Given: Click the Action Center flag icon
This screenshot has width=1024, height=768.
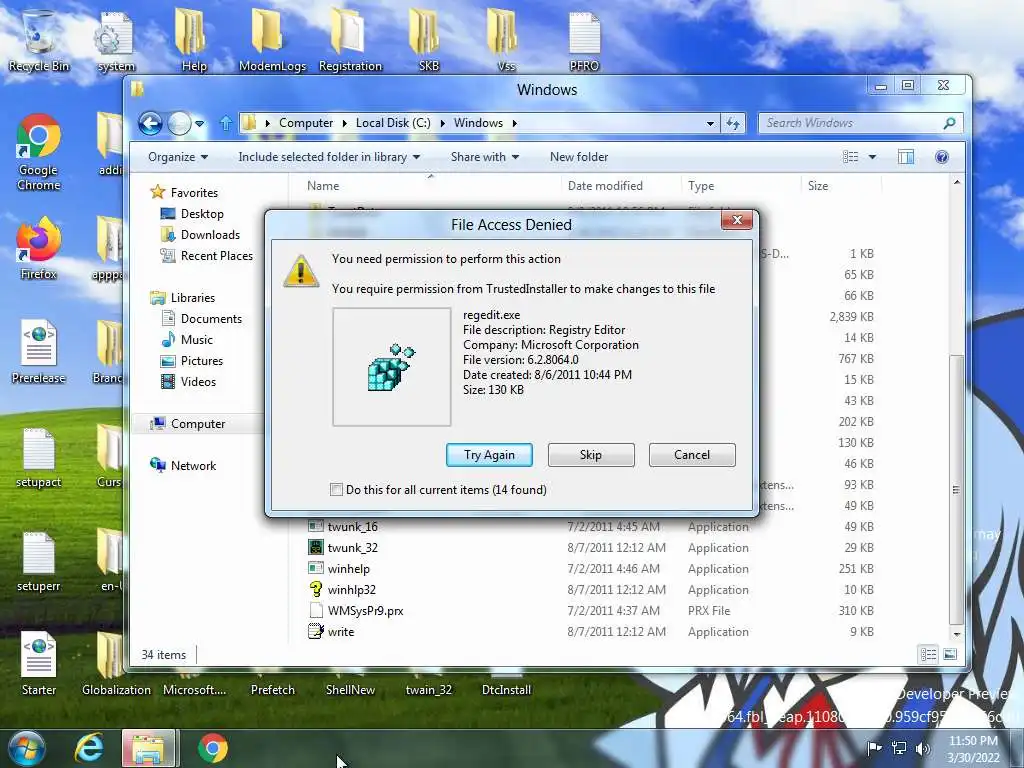Looking at the screenshot, I should click(x=874, y=749).
